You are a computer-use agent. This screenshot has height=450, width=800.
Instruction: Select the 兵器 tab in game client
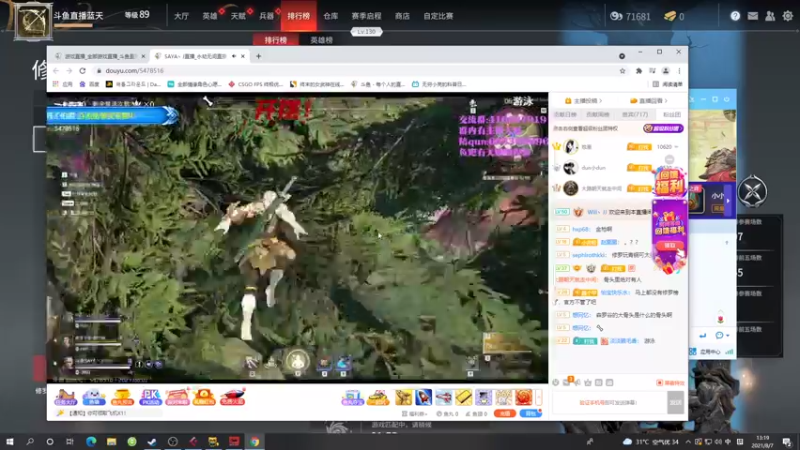(266, 16)
